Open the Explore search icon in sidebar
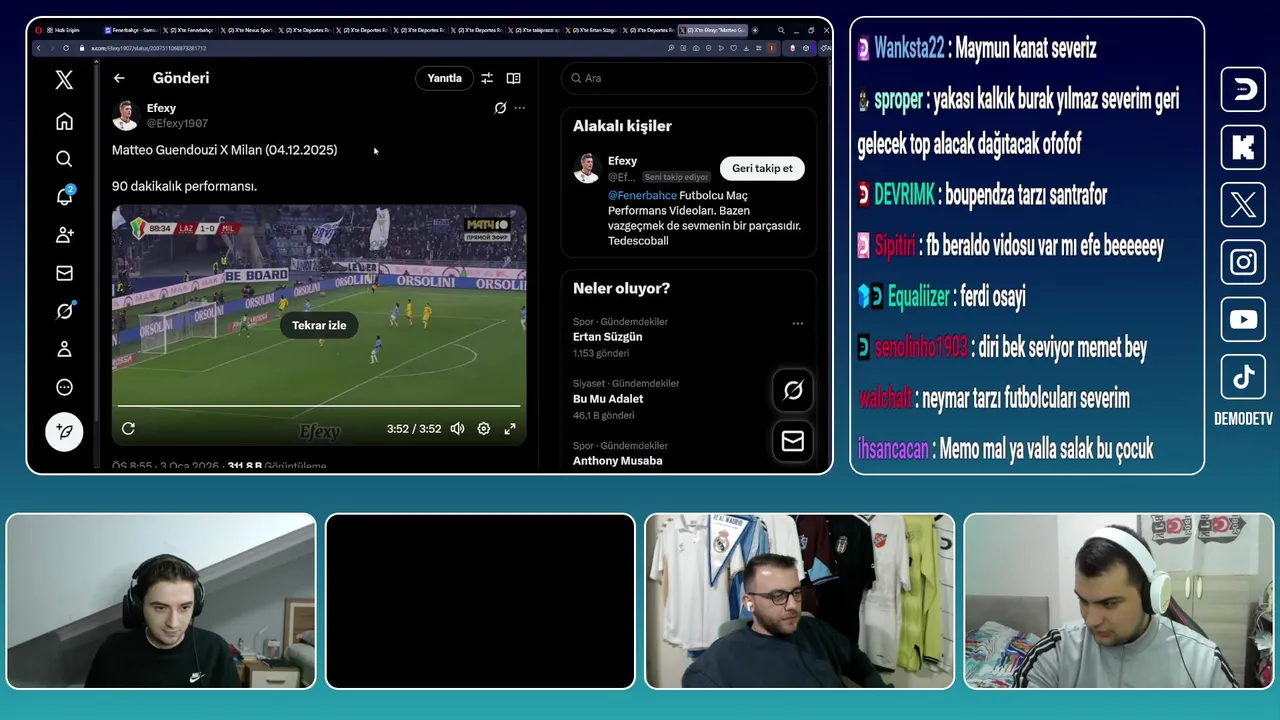The width and height of the screenshot is (1280, 720). click(64, 159)
